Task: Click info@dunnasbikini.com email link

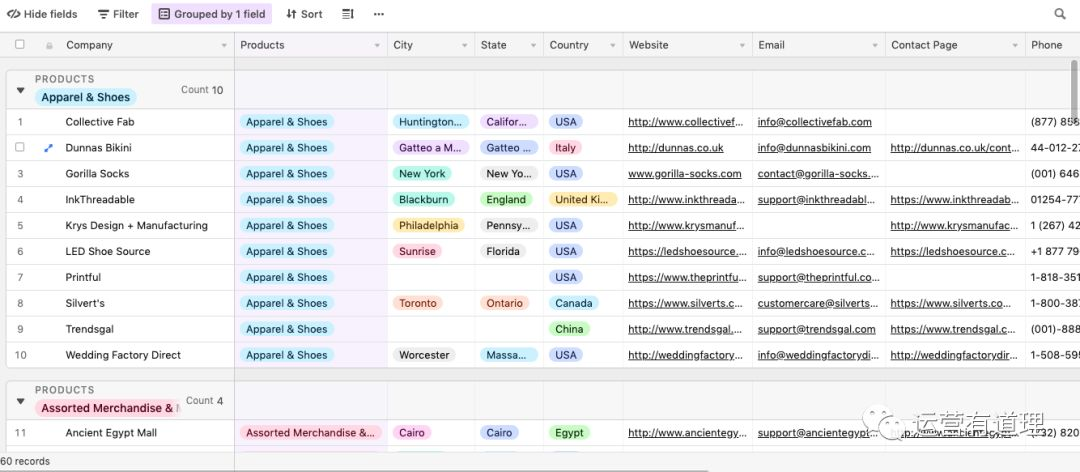Action: pos(814,147)
